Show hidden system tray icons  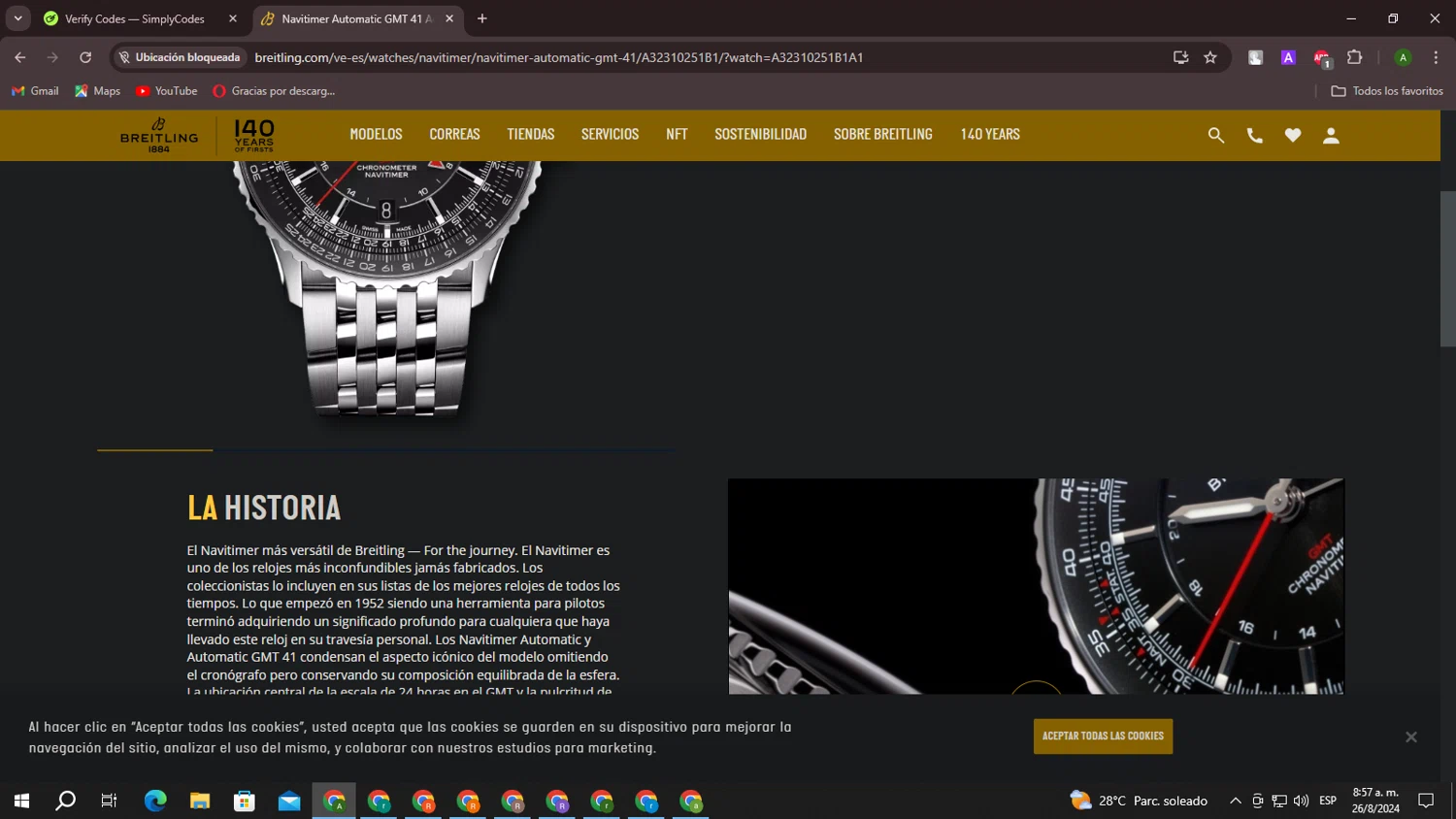pos(1235,801)
